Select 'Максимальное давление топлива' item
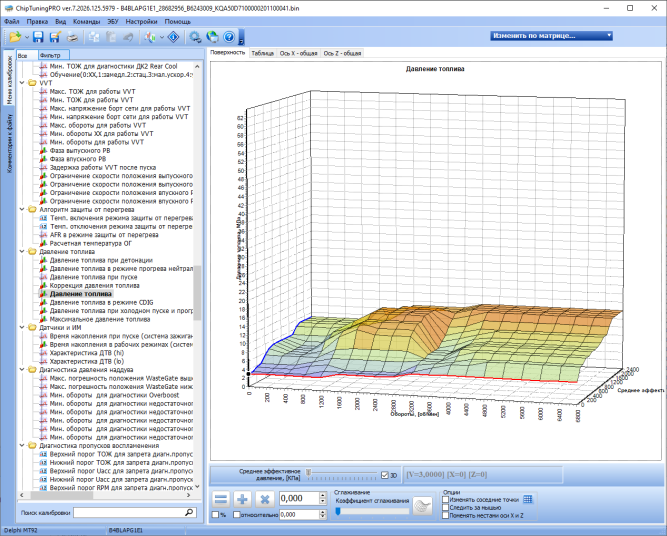The height and width of the screenshot is (536, 667). tap(100, 319)
